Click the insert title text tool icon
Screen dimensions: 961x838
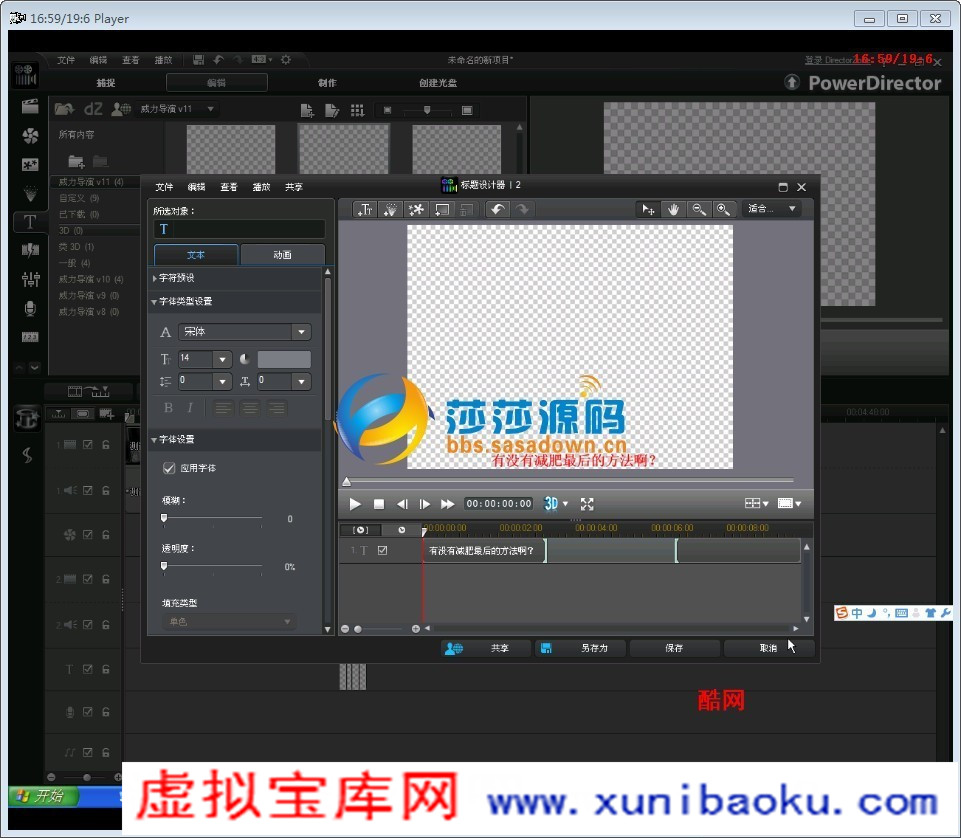[366, 209]
